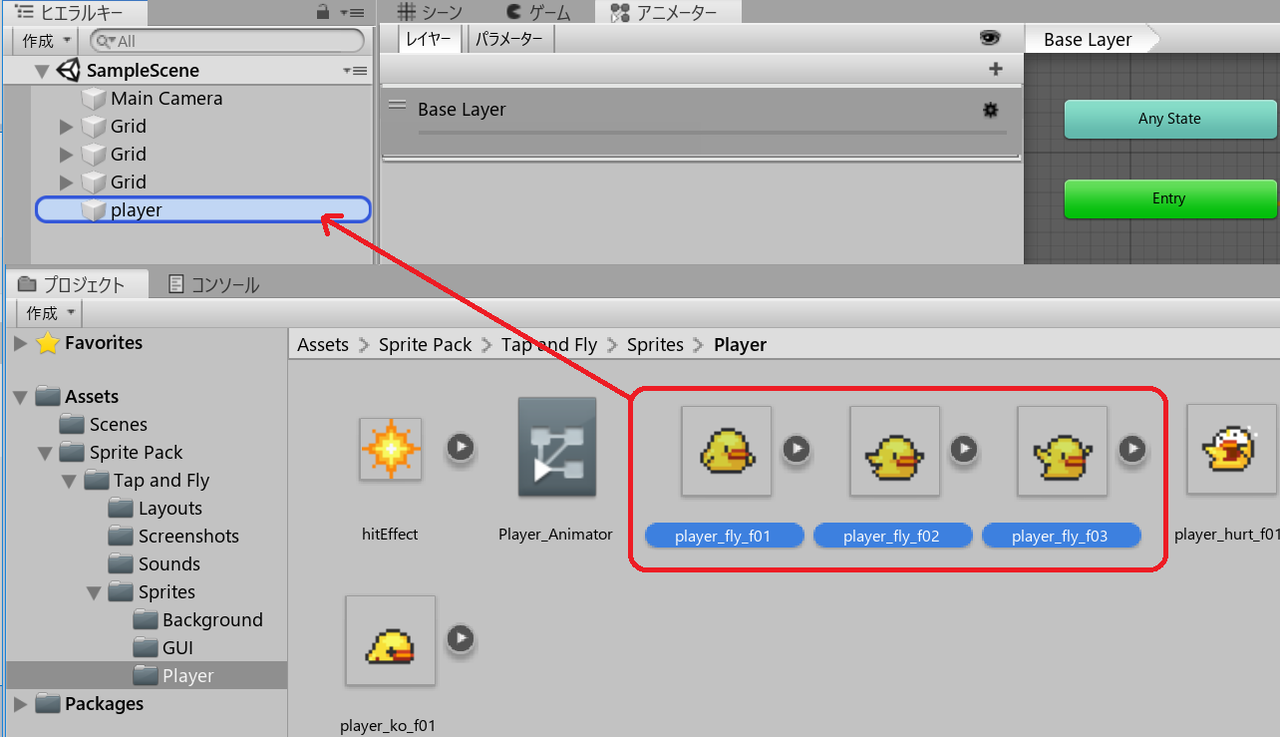Viewport: 1280px width, 737px height.
Task: Click the player_fly_f02 file name label
Action: click(892, 537)
